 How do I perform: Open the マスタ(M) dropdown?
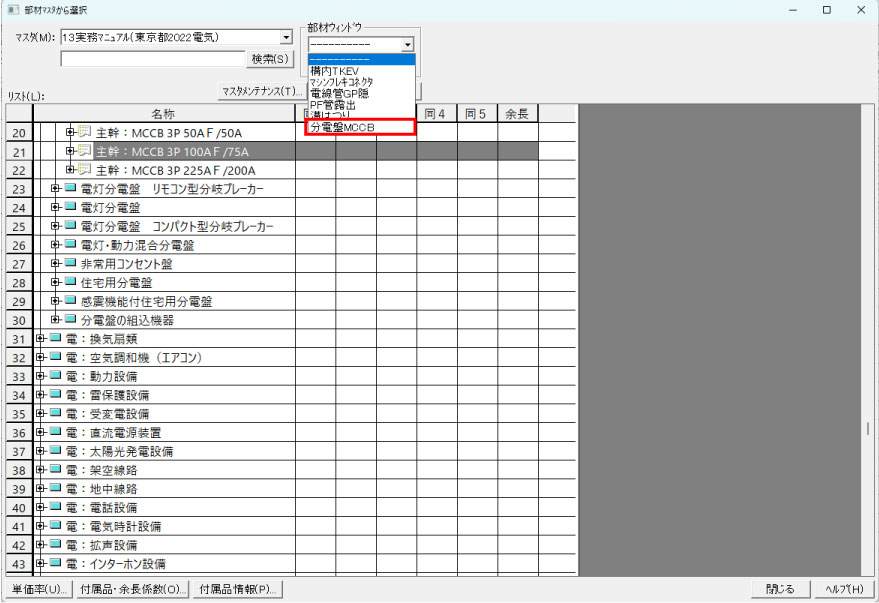[x=286, y=38]
